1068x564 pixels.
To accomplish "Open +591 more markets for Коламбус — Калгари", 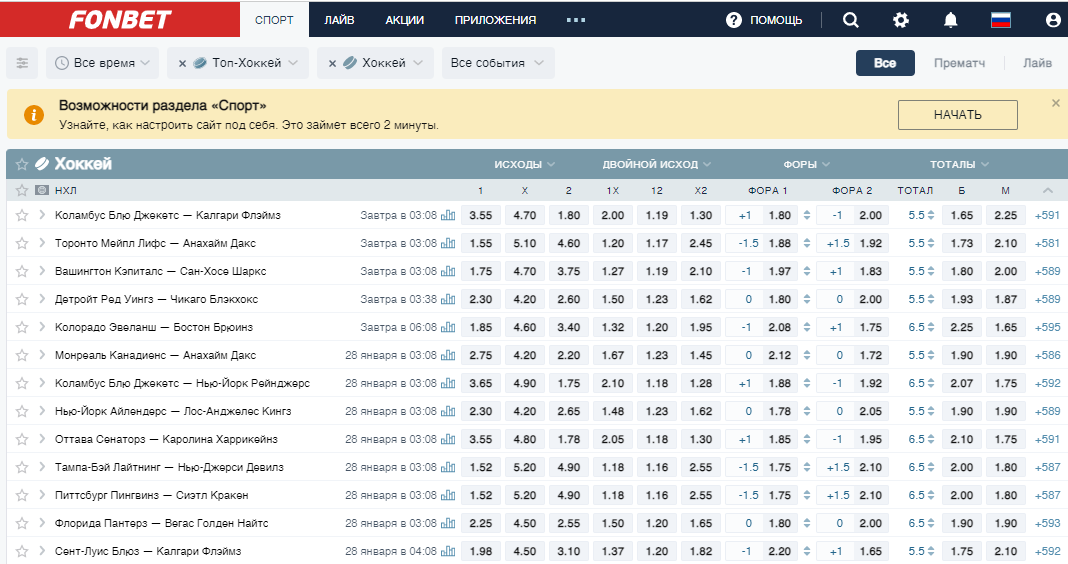I will click(1048, 215).
